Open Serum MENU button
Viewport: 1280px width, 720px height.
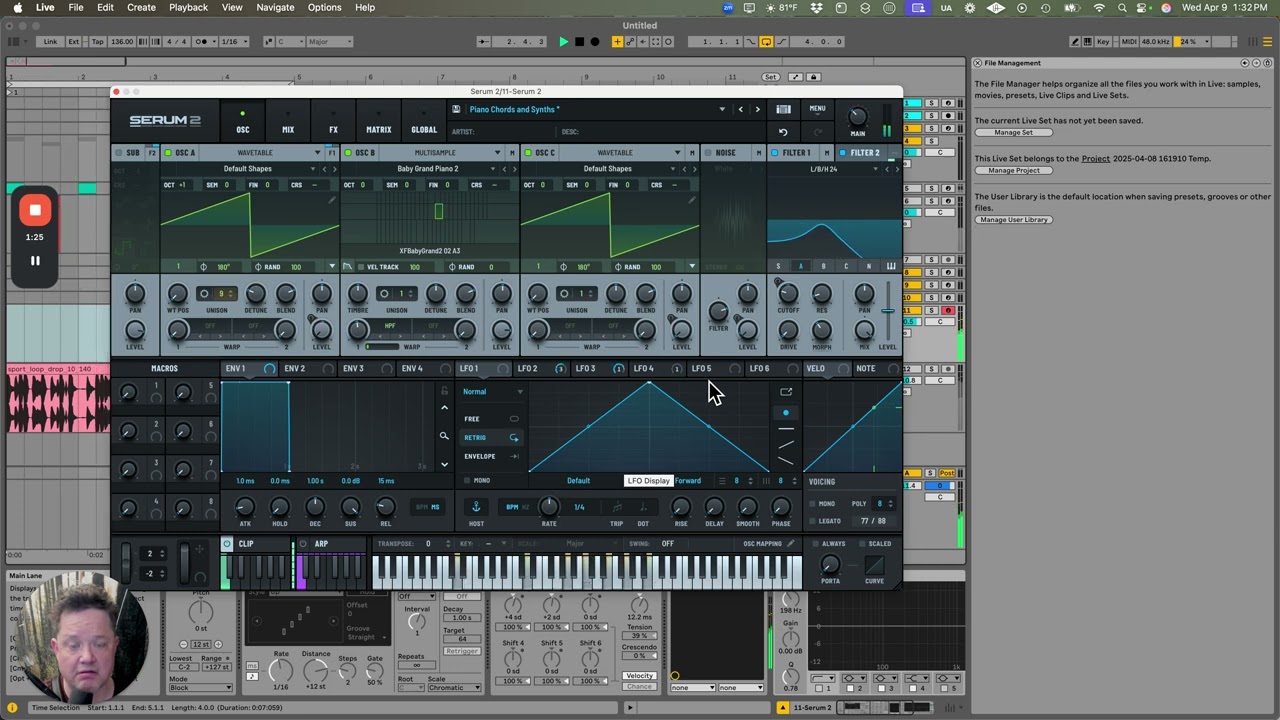coord(817,109)
